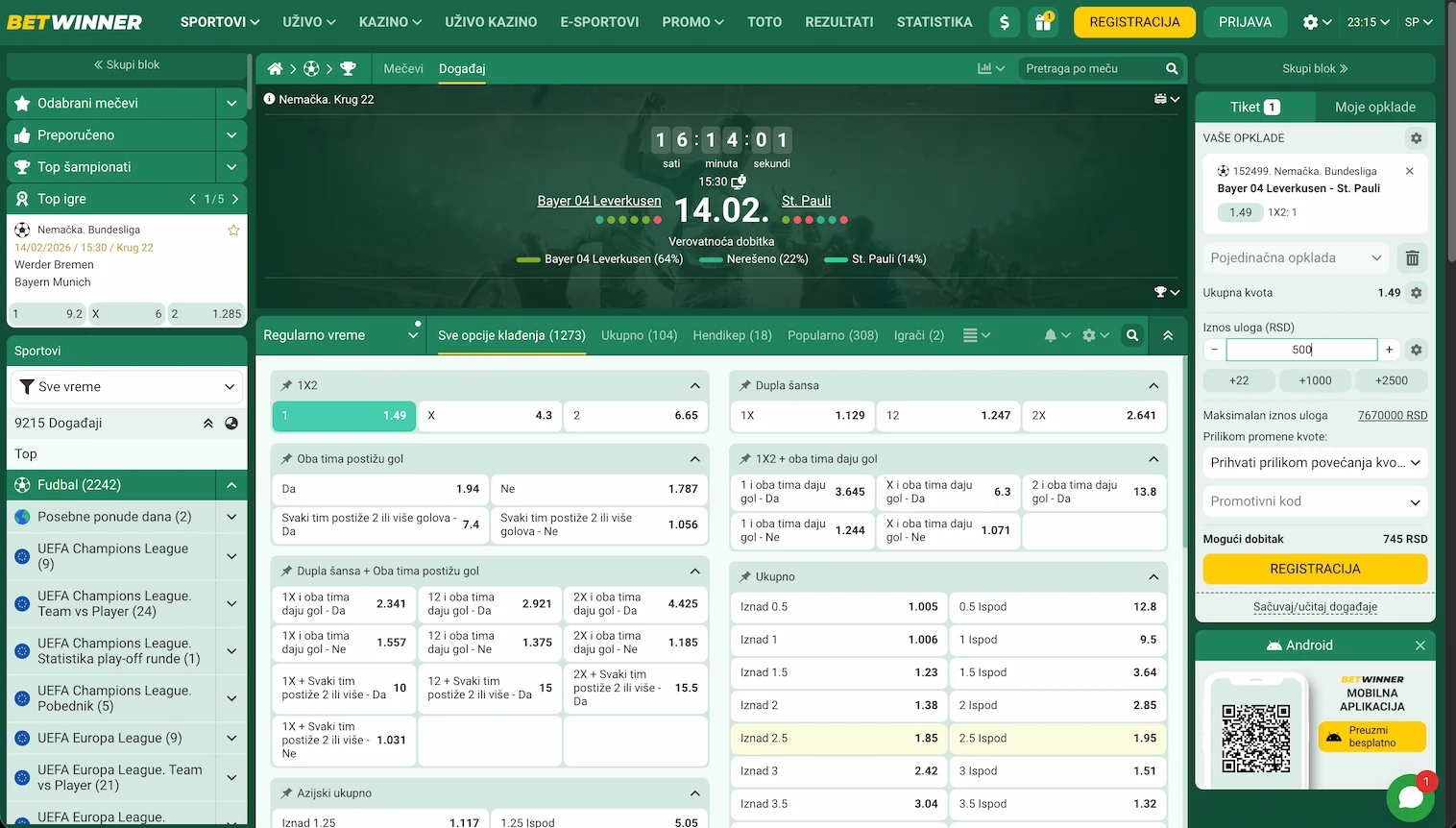Click PRIJAVA login button
This screenshot has height=828, width=1456.
point(1245,22)
